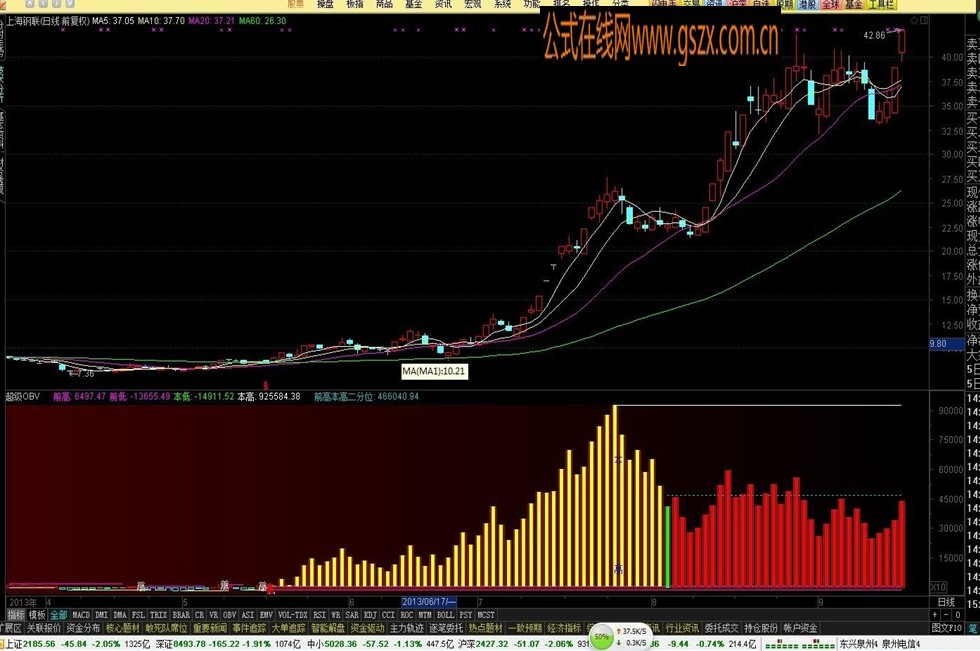Screen dimensions: 980x651
Task: Click the X10 scale label
Action: click(938, 587)
